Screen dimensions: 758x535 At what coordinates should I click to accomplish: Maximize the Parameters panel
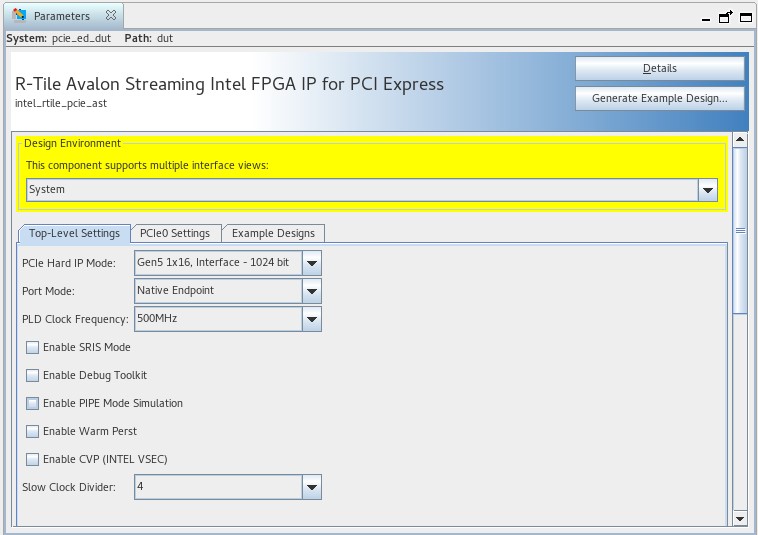(x=744, y=16)
